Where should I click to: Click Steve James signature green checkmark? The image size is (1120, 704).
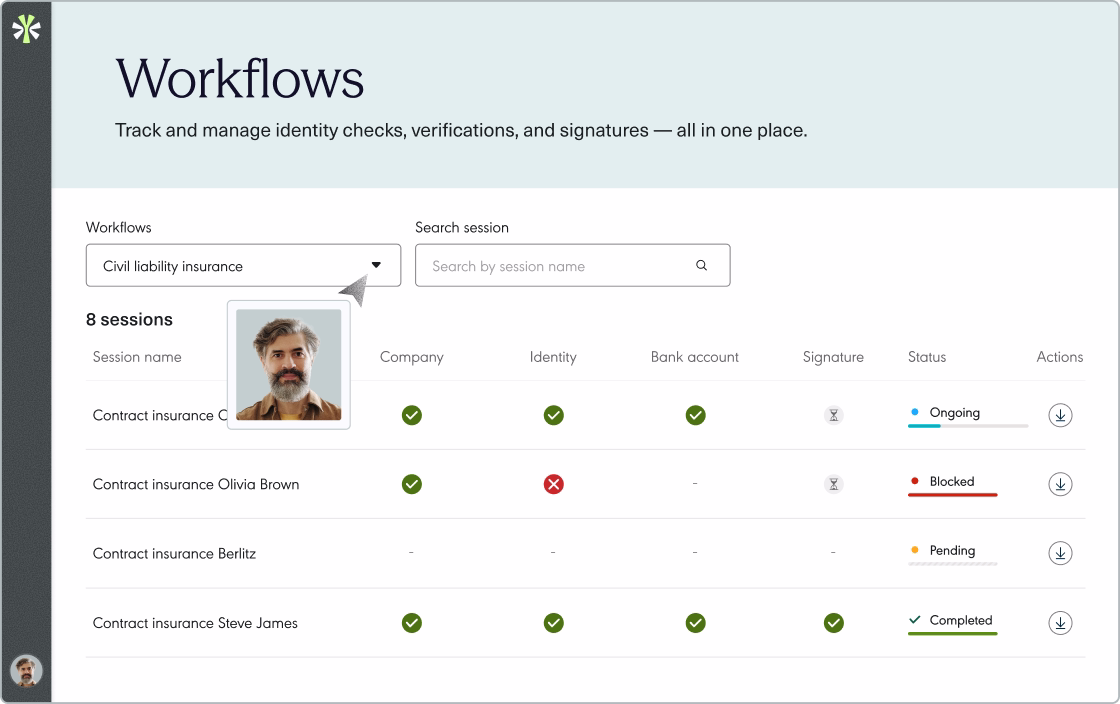[x=834, y=623]
